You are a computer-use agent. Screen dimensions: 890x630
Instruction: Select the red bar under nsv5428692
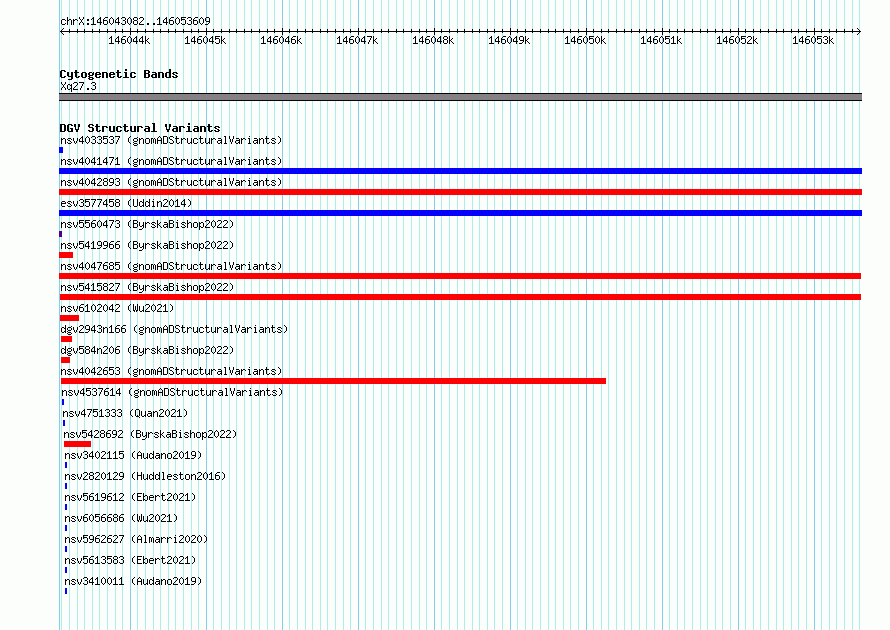[77, 444]
